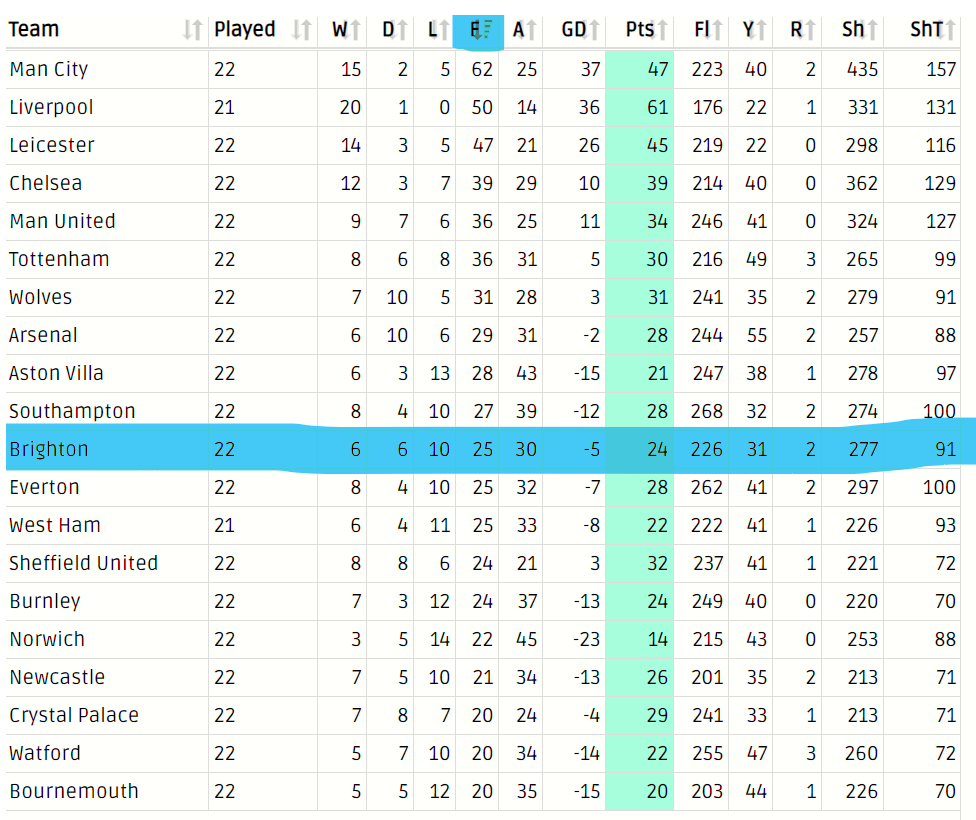Sort by L losses column arrow
The image size is (976, 820).
(x=444, y=29)
